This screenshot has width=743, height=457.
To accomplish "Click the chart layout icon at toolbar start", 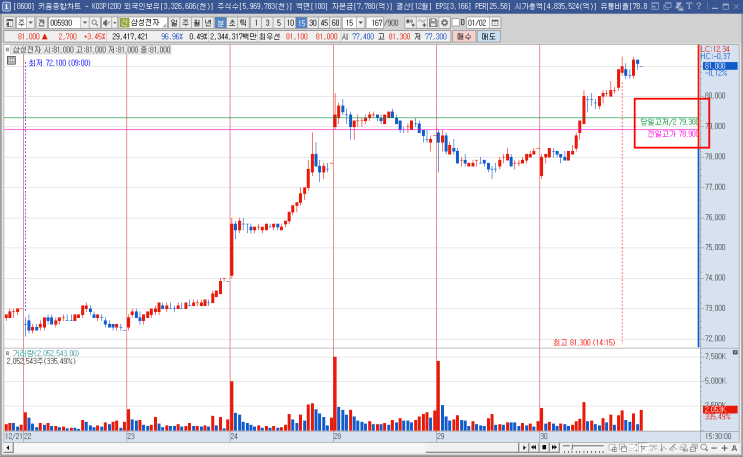I will 9,23.
